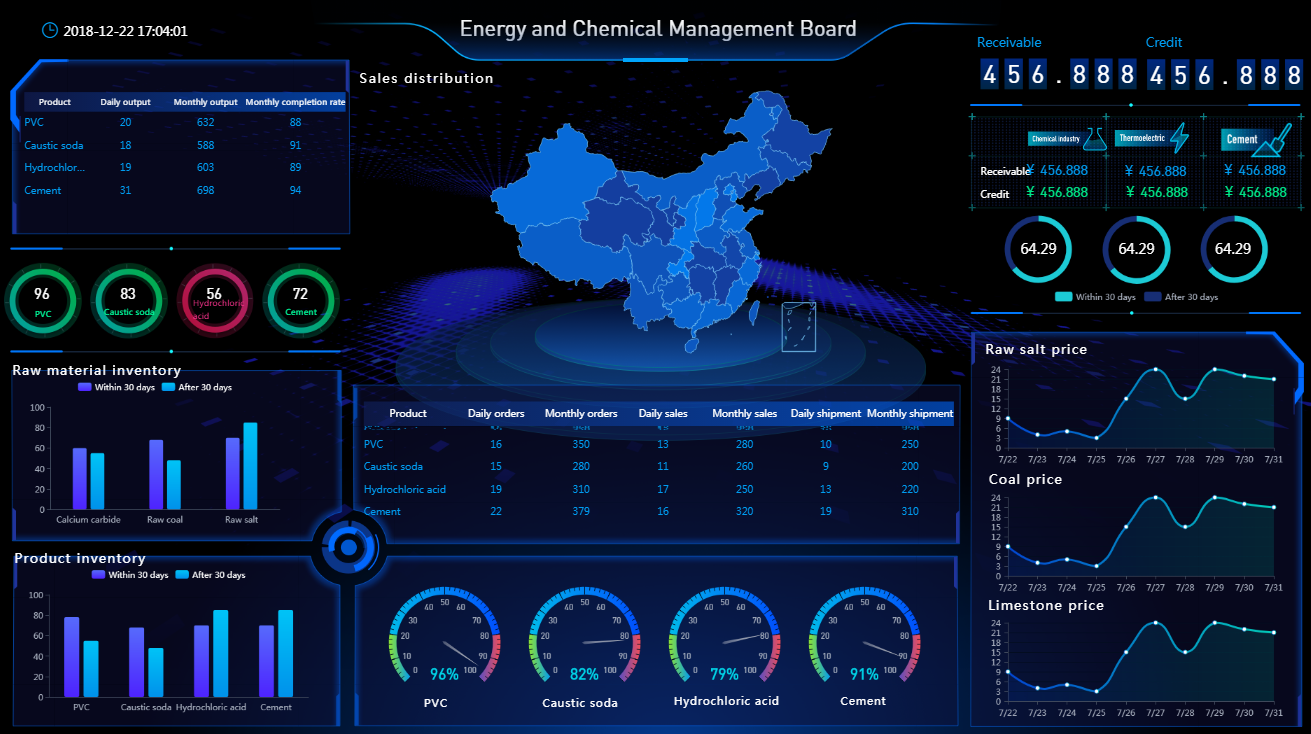
Task: Toggle 'Within 30 days' in Raw material inventory legend
Action: 115,387
